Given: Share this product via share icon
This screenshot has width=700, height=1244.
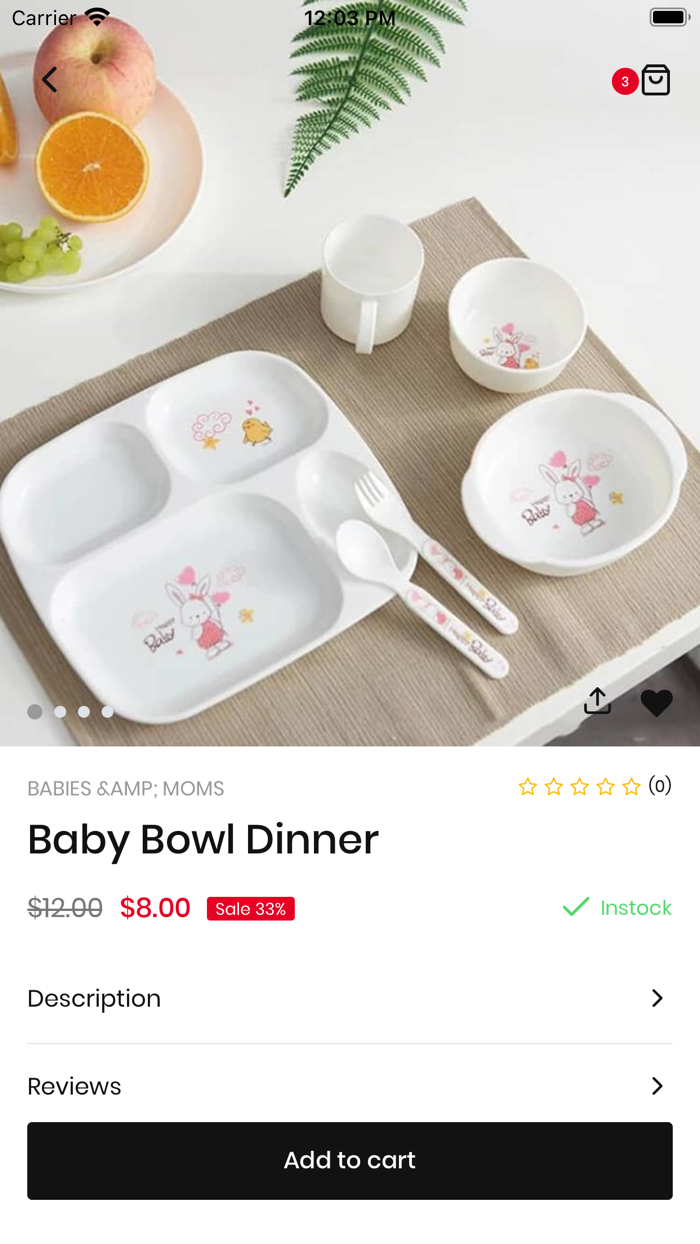Looking at the screenshot, I should (x=597, y=701).
